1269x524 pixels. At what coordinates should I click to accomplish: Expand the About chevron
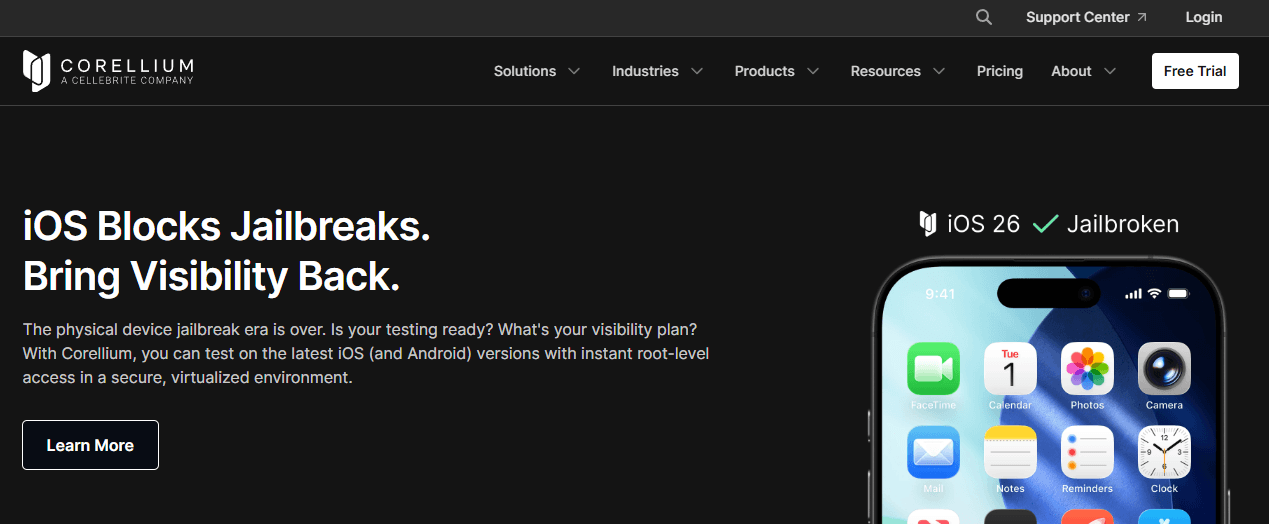click(x=1110, y=71)
